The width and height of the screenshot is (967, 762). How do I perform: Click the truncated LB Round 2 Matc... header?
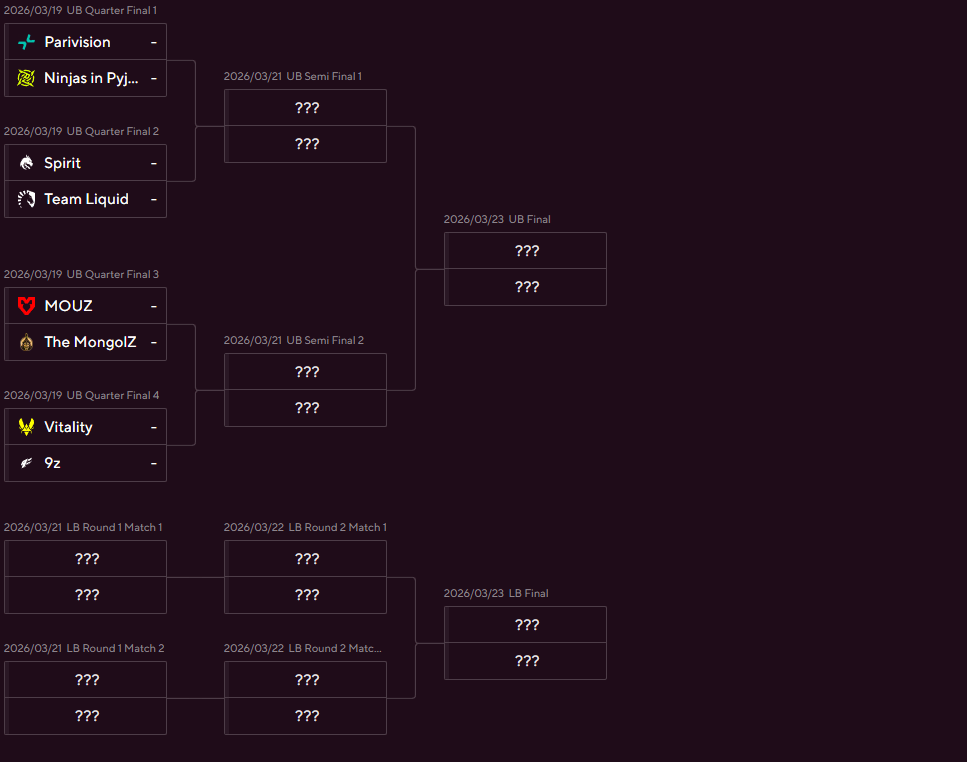pyautogui.click(x=303, y=649)
